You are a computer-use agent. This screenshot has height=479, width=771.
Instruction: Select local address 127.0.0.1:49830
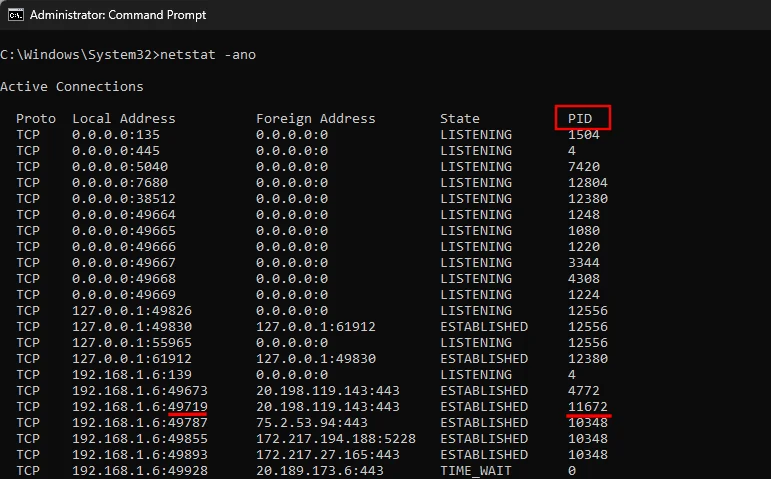pos(132,327)
